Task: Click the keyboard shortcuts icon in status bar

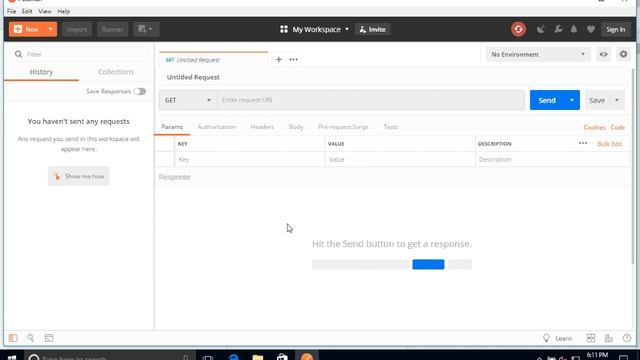Action: pos(609,338)
